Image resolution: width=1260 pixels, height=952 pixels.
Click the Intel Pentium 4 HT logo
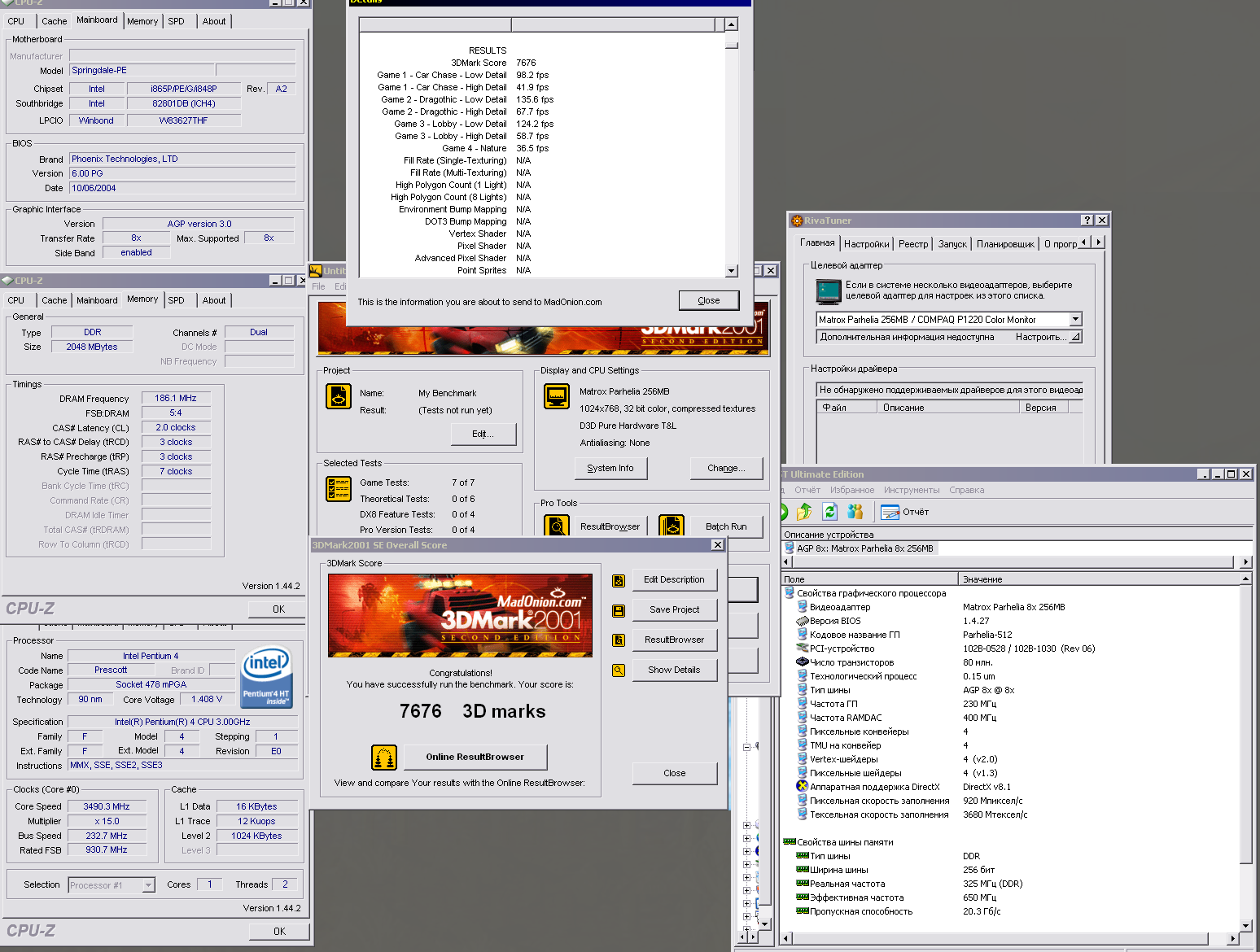(x=267, y=678)
